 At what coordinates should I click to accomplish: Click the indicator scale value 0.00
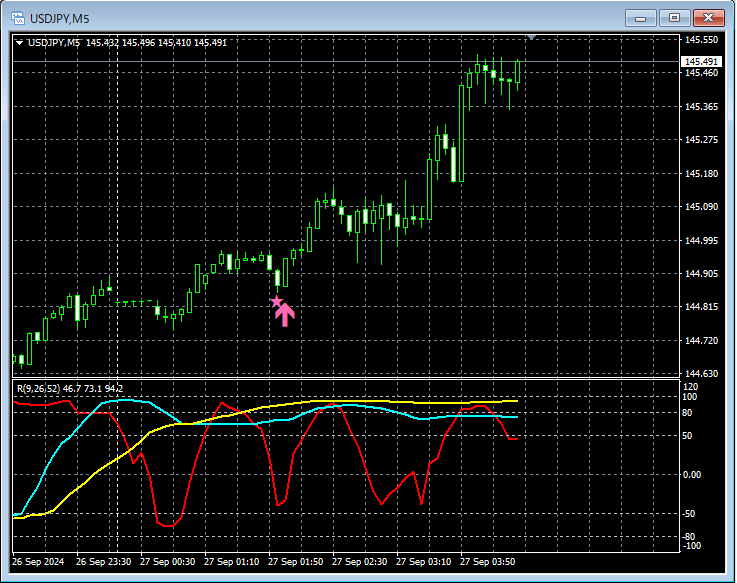point(691,474)
